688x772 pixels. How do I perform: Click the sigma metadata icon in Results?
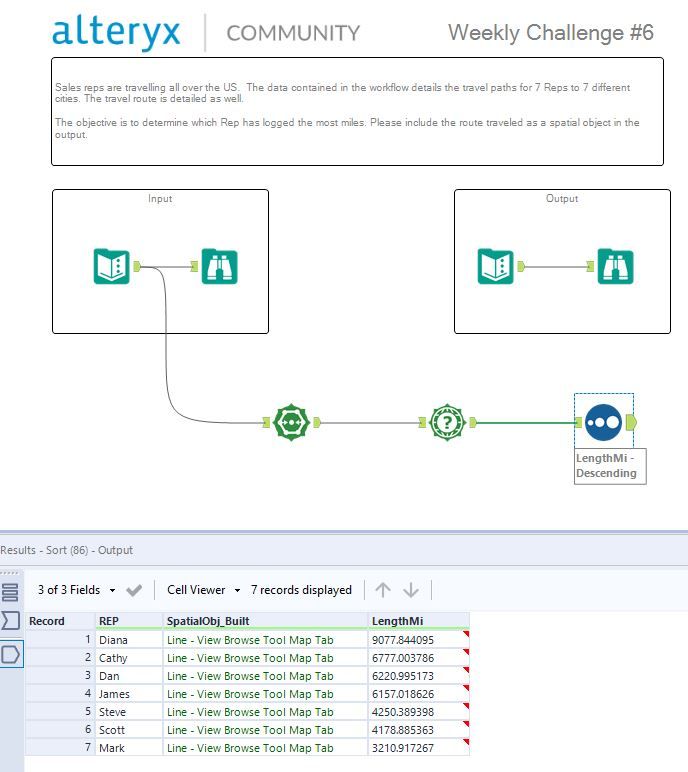tap(10, 621)
